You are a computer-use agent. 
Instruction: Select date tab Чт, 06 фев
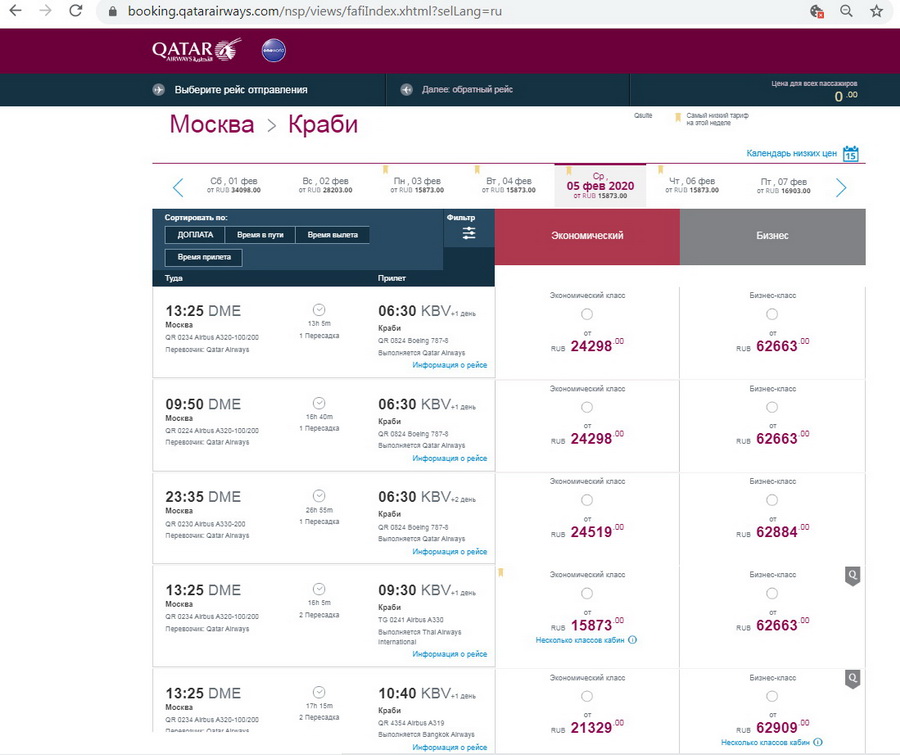click(691, 186)
